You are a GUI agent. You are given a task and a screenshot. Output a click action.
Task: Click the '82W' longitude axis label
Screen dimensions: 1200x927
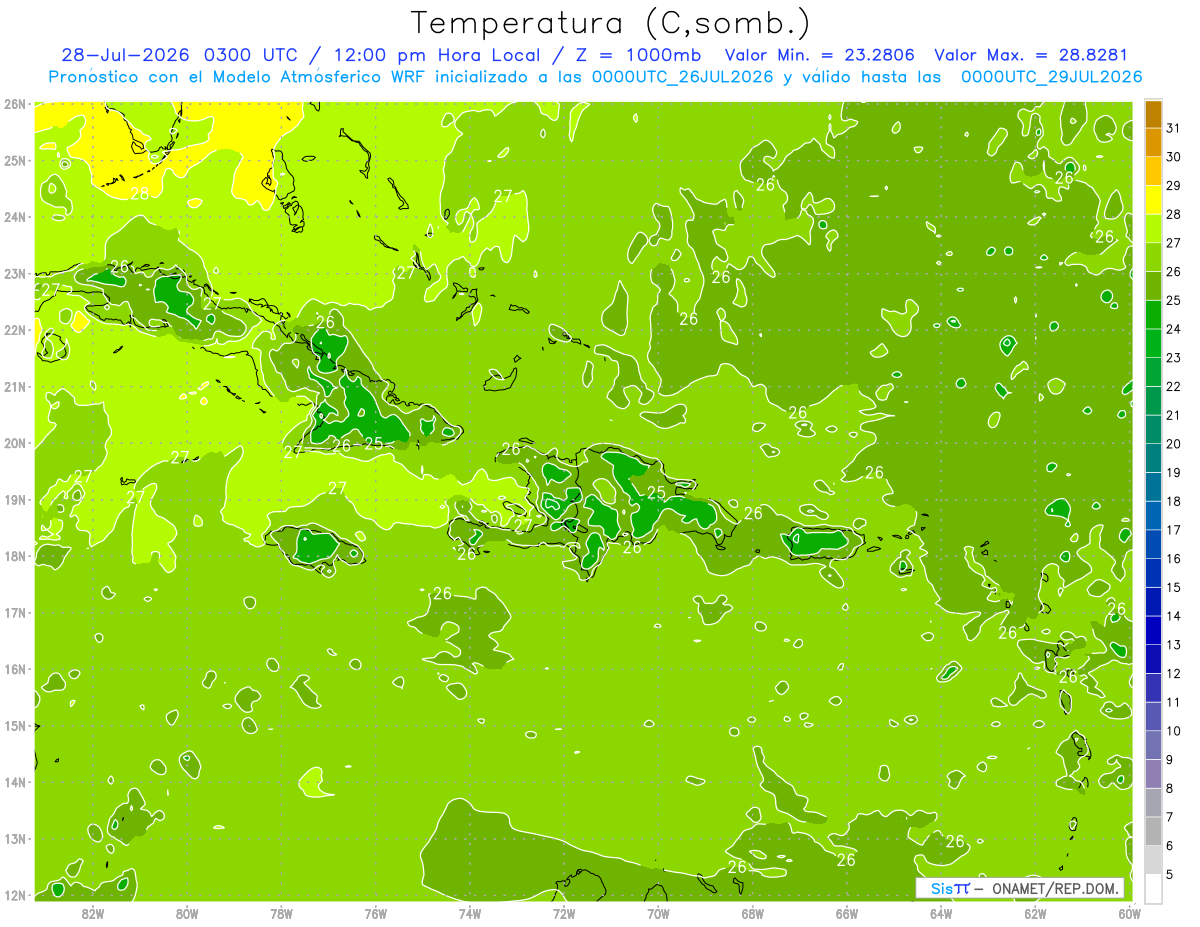click(93, 913)
